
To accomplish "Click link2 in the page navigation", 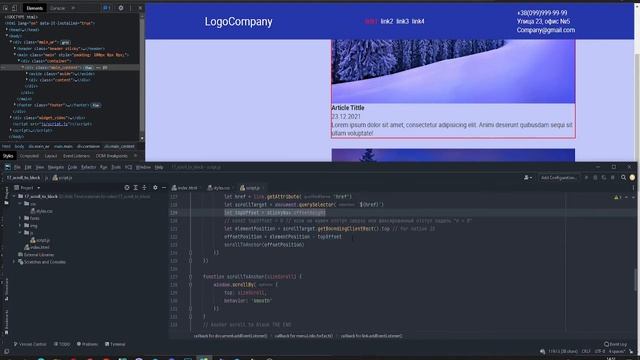I will tap(387, 21).
